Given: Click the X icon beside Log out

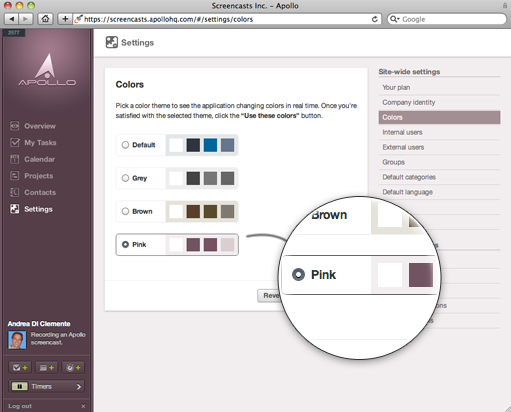Looking at the screenshot, I should coord(83,406).
